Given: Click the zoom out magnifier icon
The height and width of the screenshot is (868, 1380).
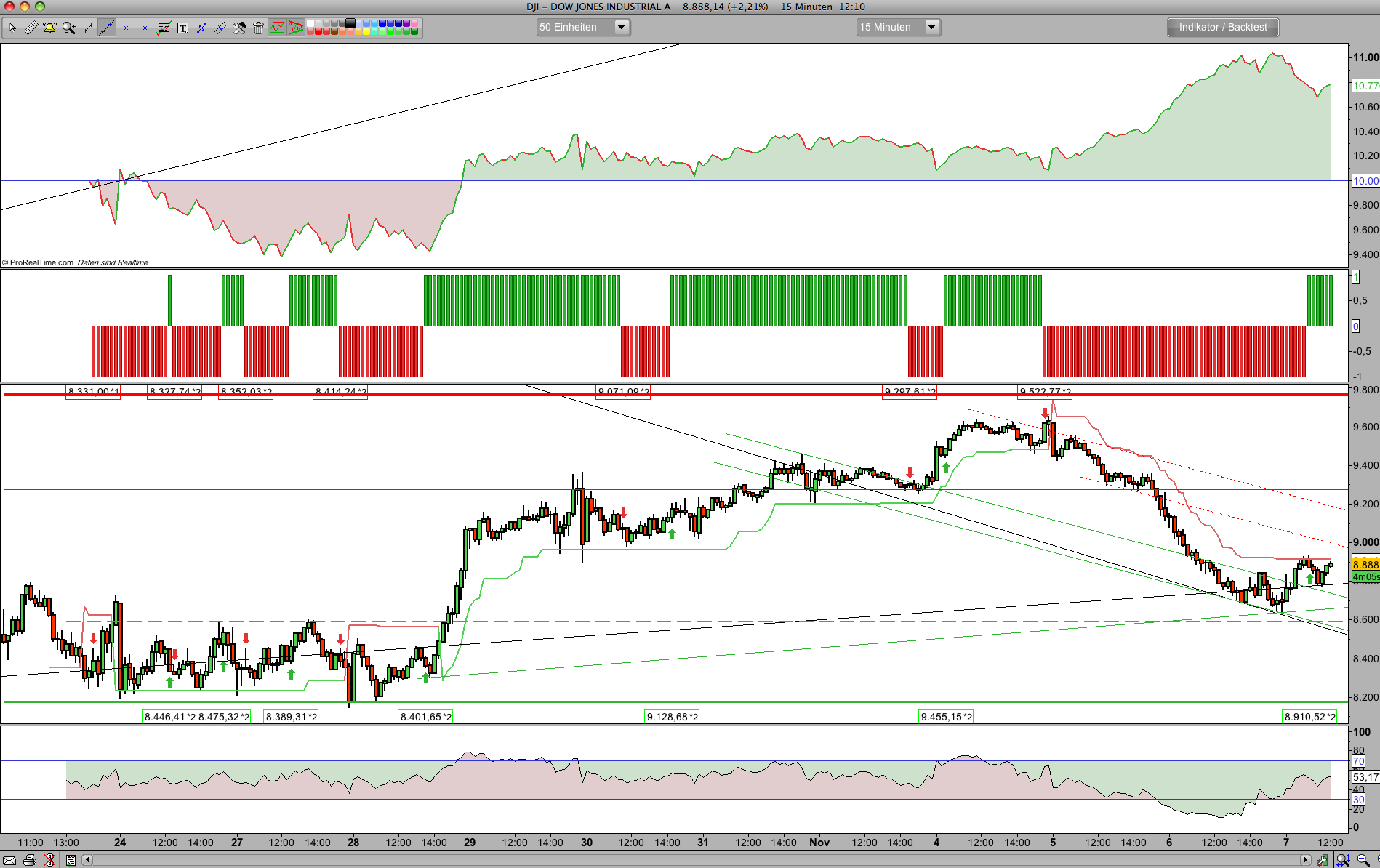Looking at the screenshot, I should 1363,860.
